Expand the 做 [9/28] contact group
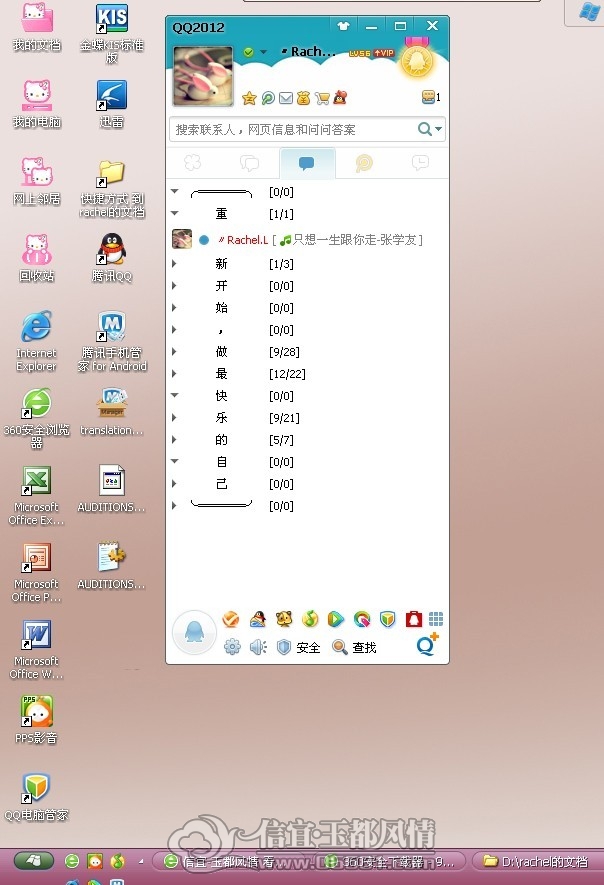The image size is (604, 885). 174,352
